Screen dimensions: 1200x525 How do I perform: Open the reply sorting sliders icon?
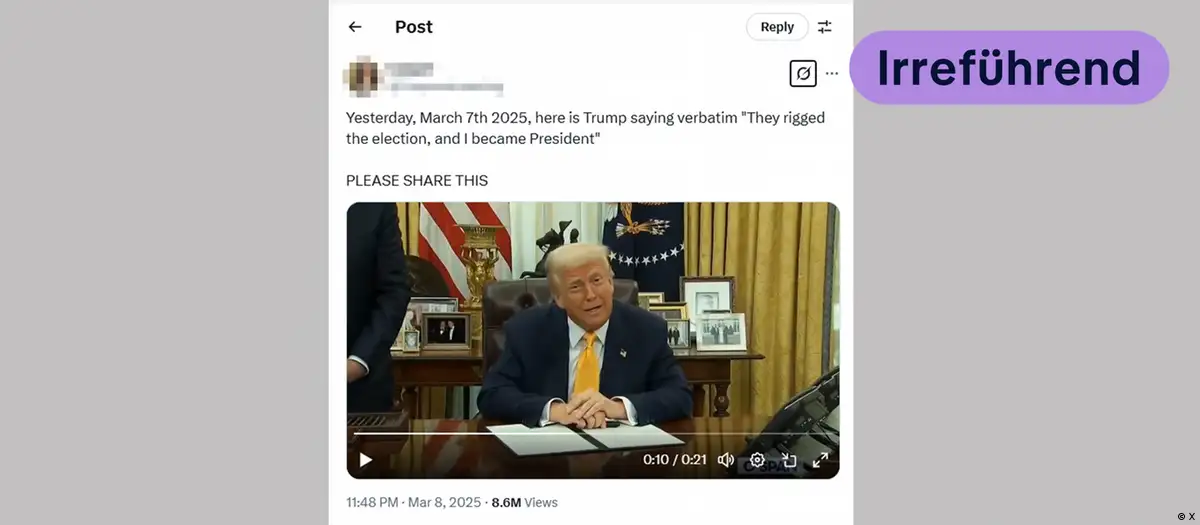pos(824,27)
